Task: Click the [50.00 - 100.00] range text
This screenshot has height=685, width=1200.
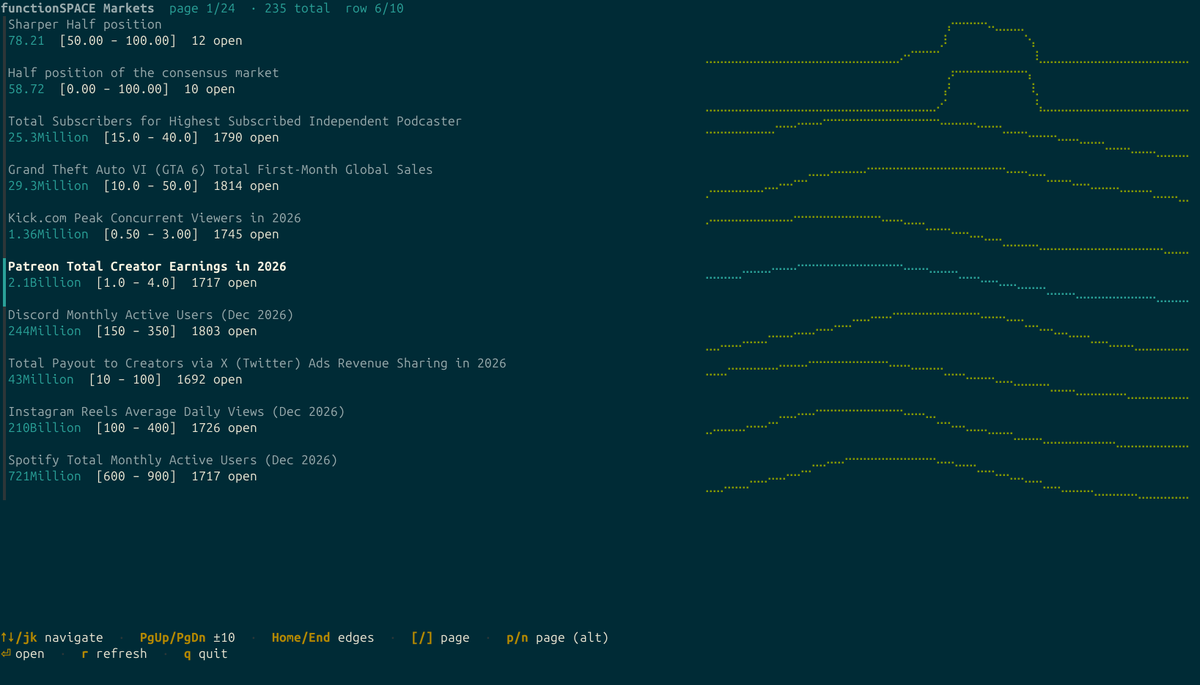Action: 118,41
